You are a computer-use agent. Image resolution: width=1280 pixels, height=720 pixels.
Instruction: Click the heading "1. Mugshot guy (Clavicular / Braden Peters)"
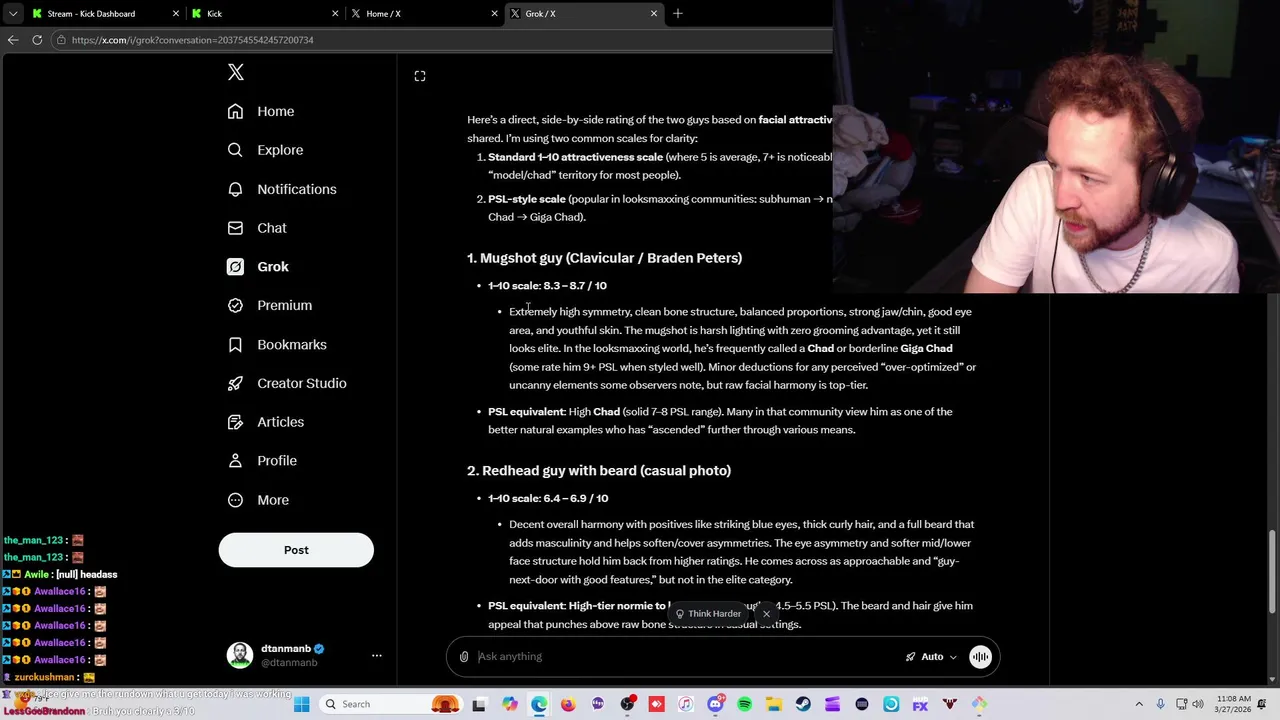tap(604, 258)
